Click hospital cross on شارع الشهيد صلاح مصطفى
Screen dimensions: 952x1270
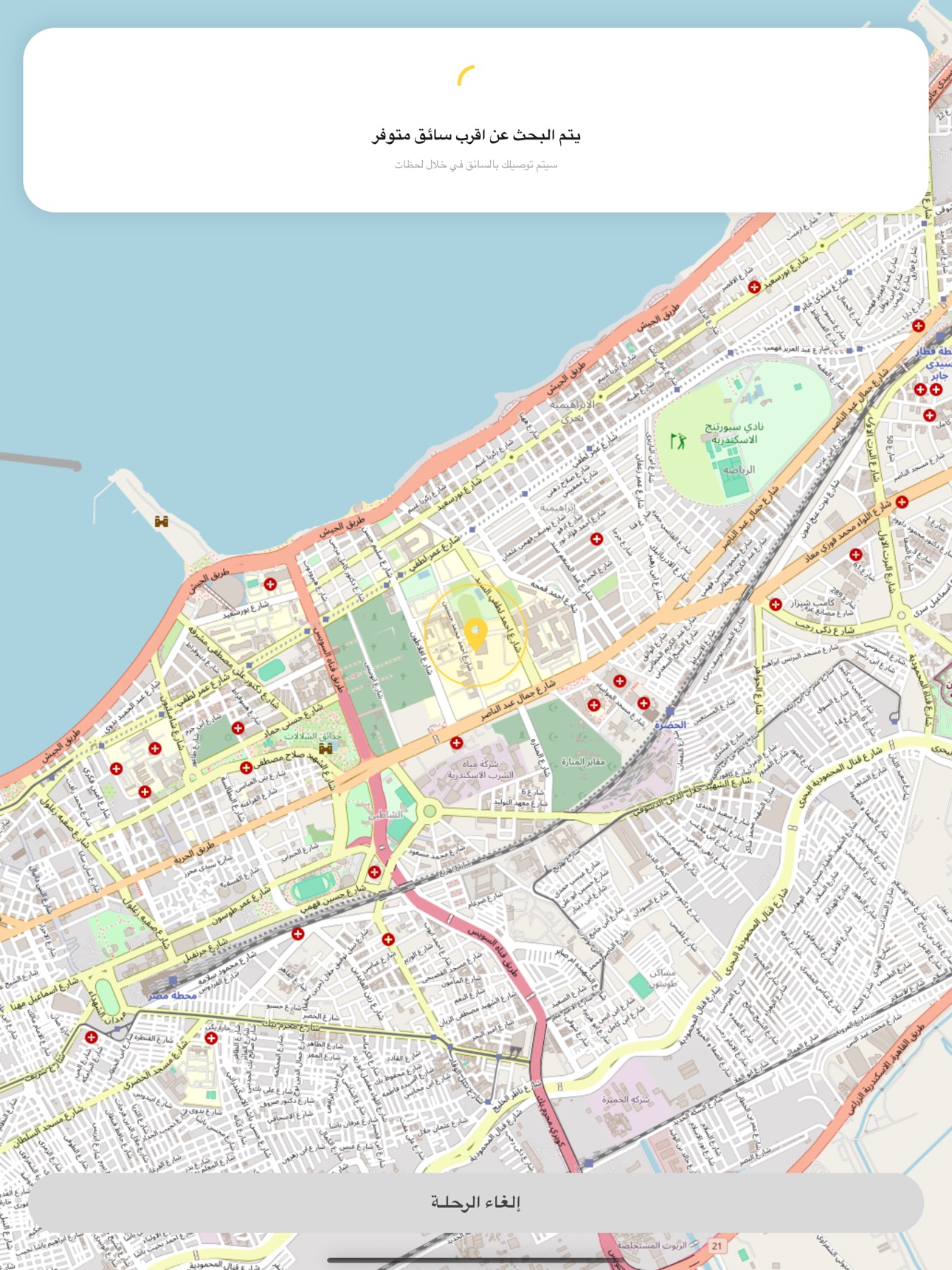coord(246,768)
